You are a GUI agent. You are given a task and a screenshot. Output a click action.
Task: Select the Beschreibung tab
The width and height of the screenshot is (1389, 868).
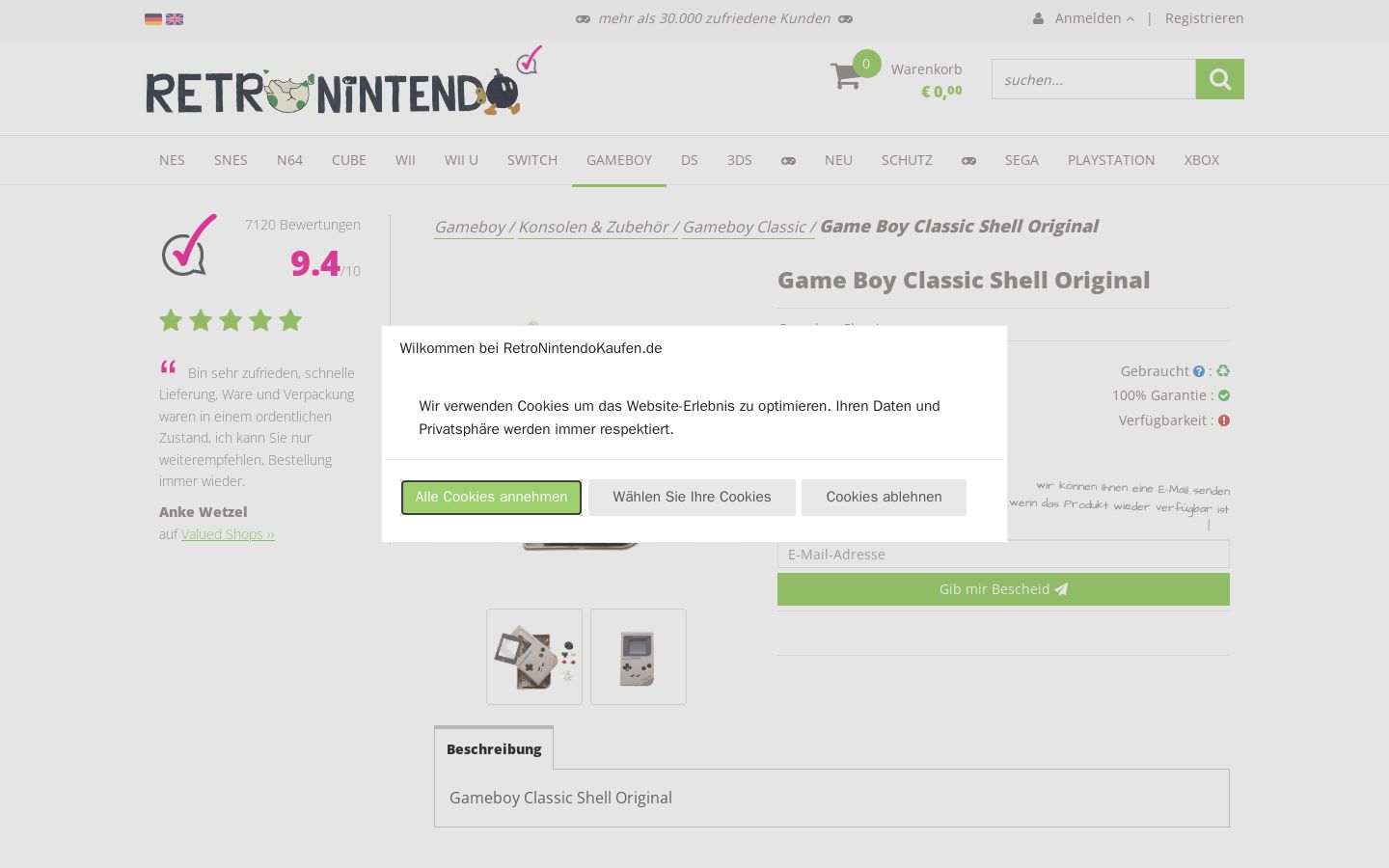click(x=494, y=748)
